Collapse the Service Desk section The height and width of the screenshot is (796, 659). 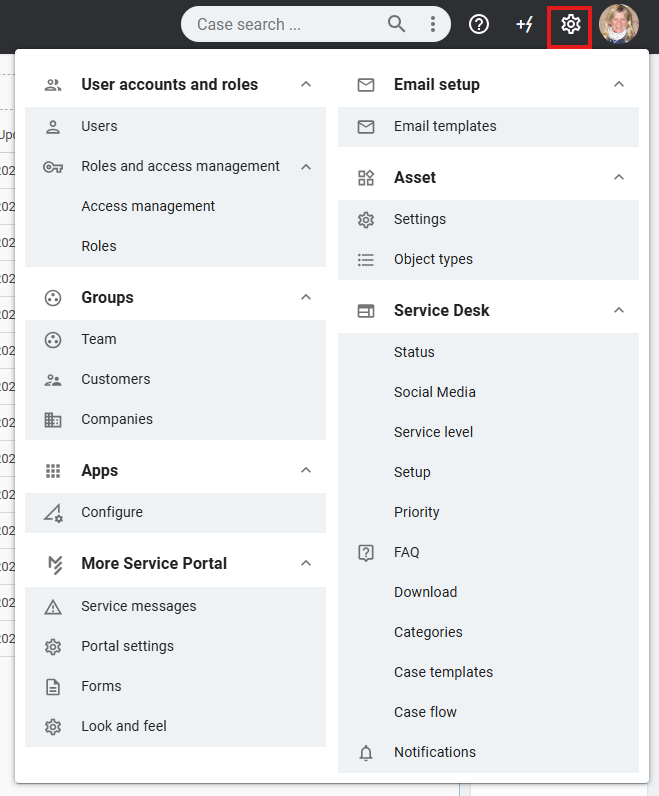pos(619,310)
